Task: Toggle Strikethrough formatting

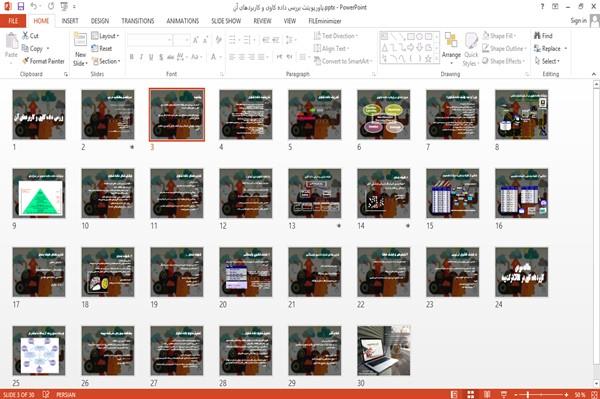Action: pos(170,57)
